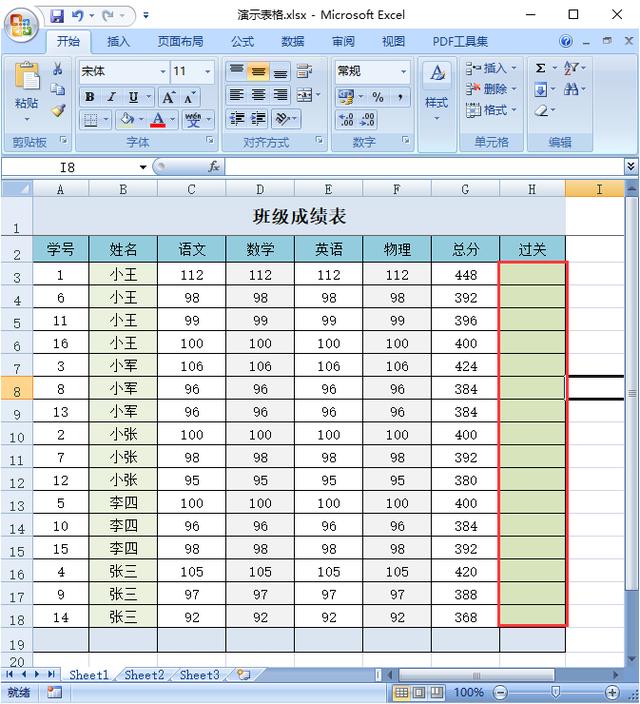The width and height of the screenshot is (640, 704).
Task: Toggle center horizontal alignment
Action: tap(258, 95)
